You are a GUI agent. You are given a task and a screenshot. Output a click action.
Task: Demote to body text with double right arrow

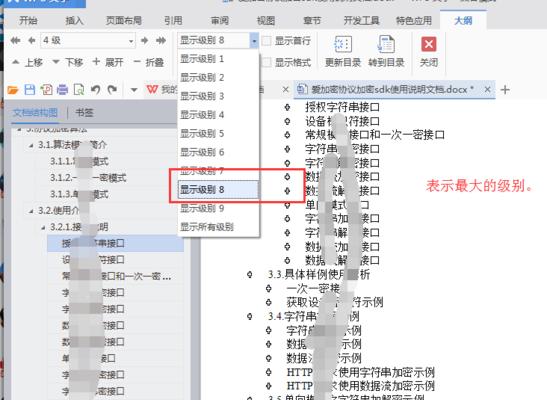tap(161, 40)
